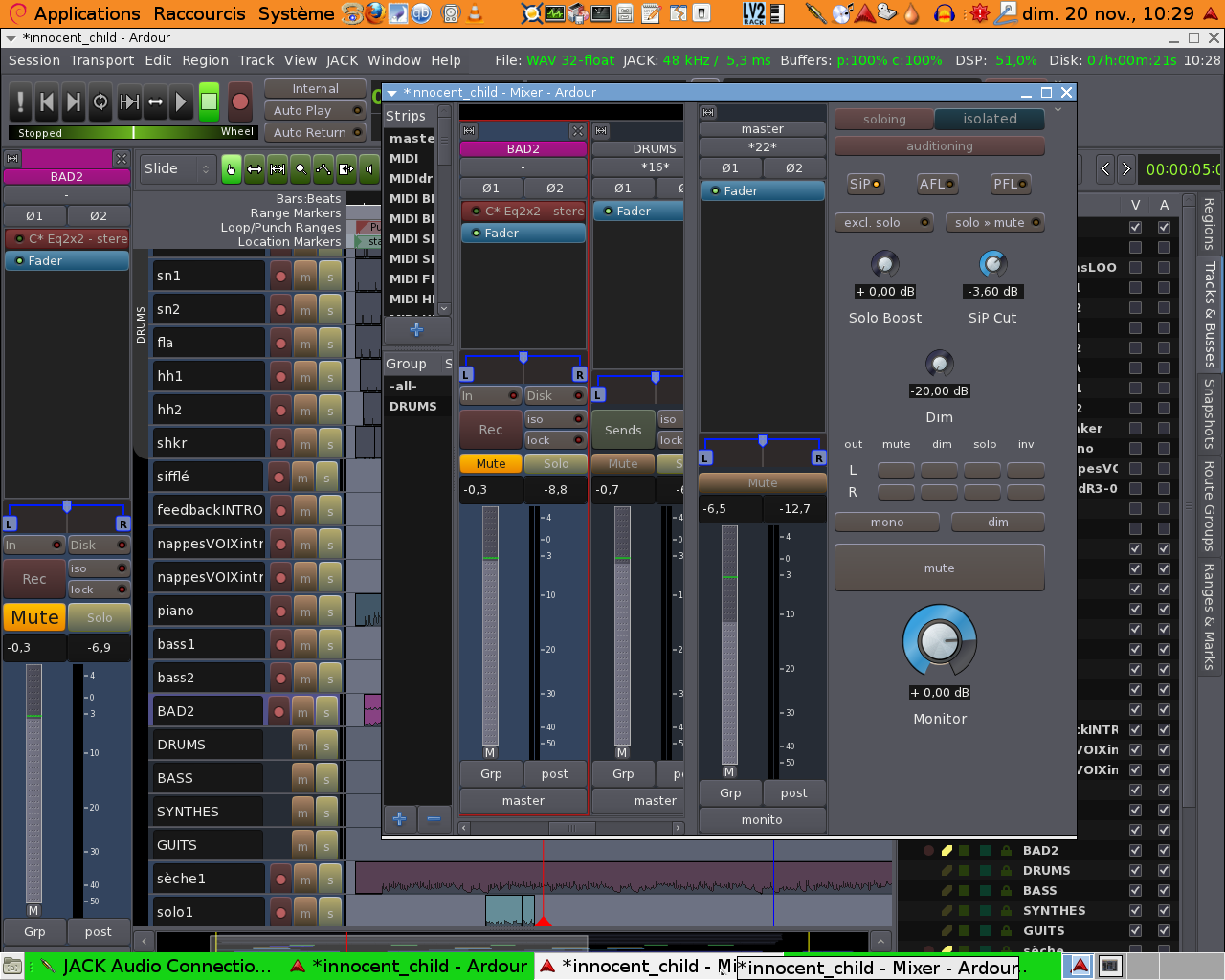This screenshot has height=980, width=1225.
Task: Select the range tool
Action: click(255, 169)
